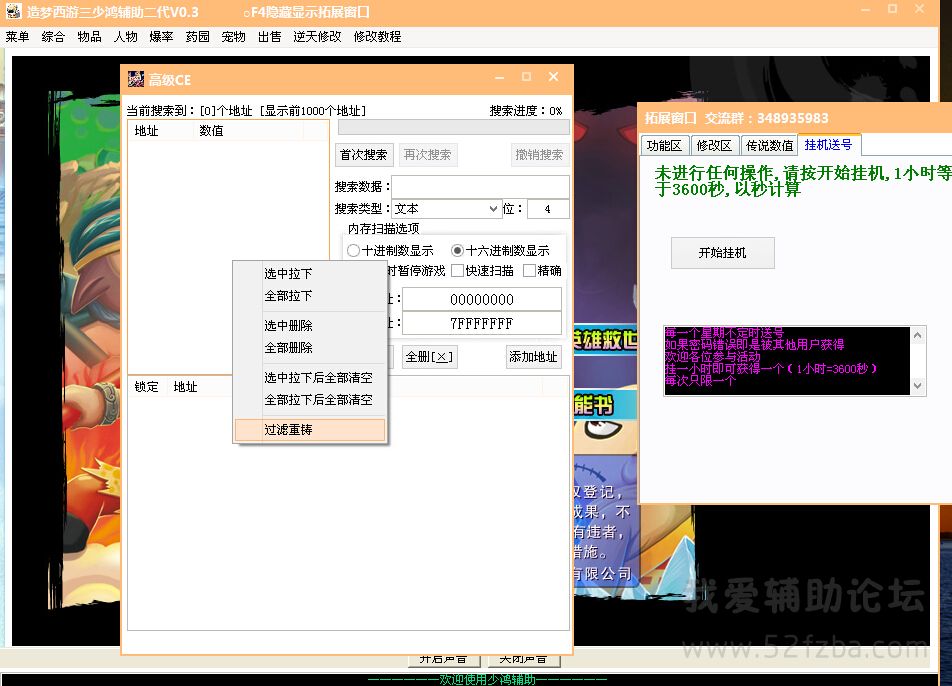The width and height of the screenshot is (952, 686).
Task: Minimize the main 造梦西游 window
Action: [x=866, y=9]
